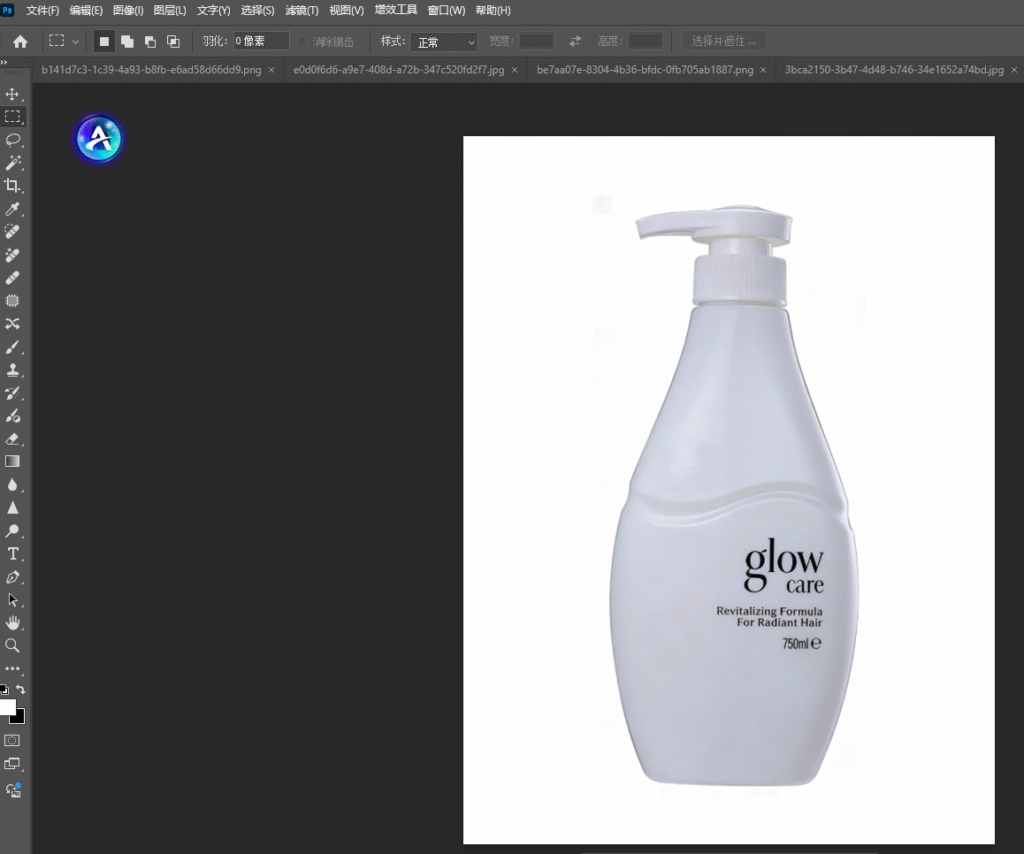This screenshot has width=1024, height=854.
Task: Click the Zoom magnifier tool
Action: 13,646
